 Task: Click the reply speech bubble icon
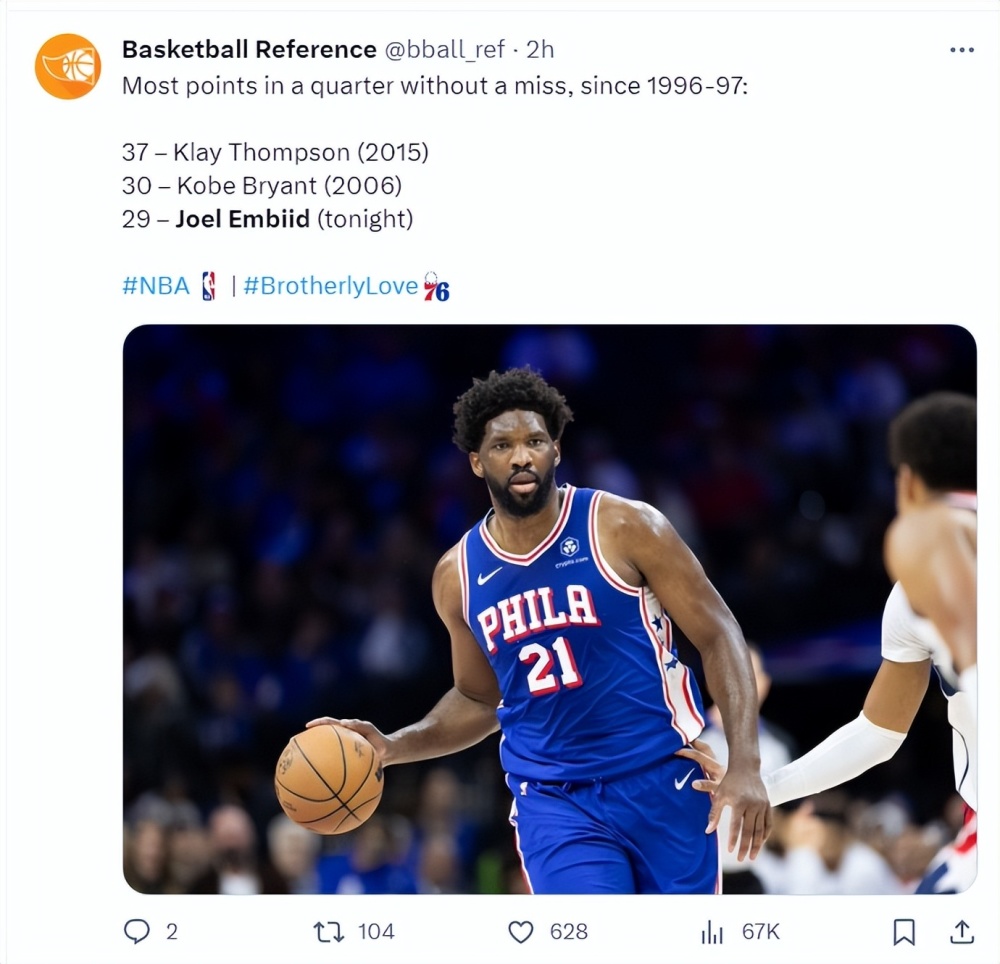click(136, 931)
